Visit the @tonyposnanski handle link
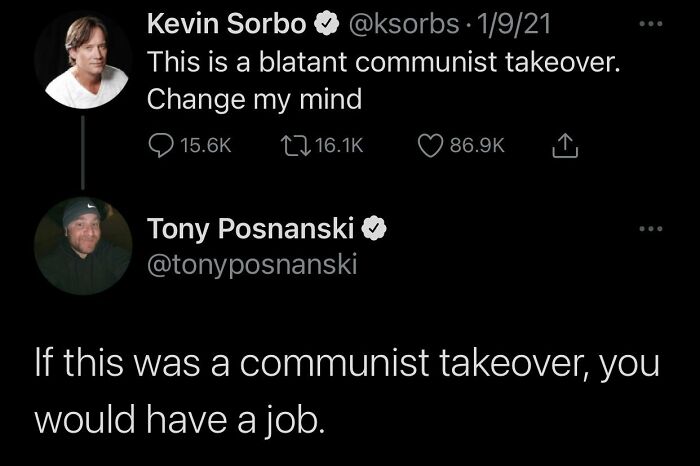The height and width of the screenshot is (466, 700). coord(252,263)
